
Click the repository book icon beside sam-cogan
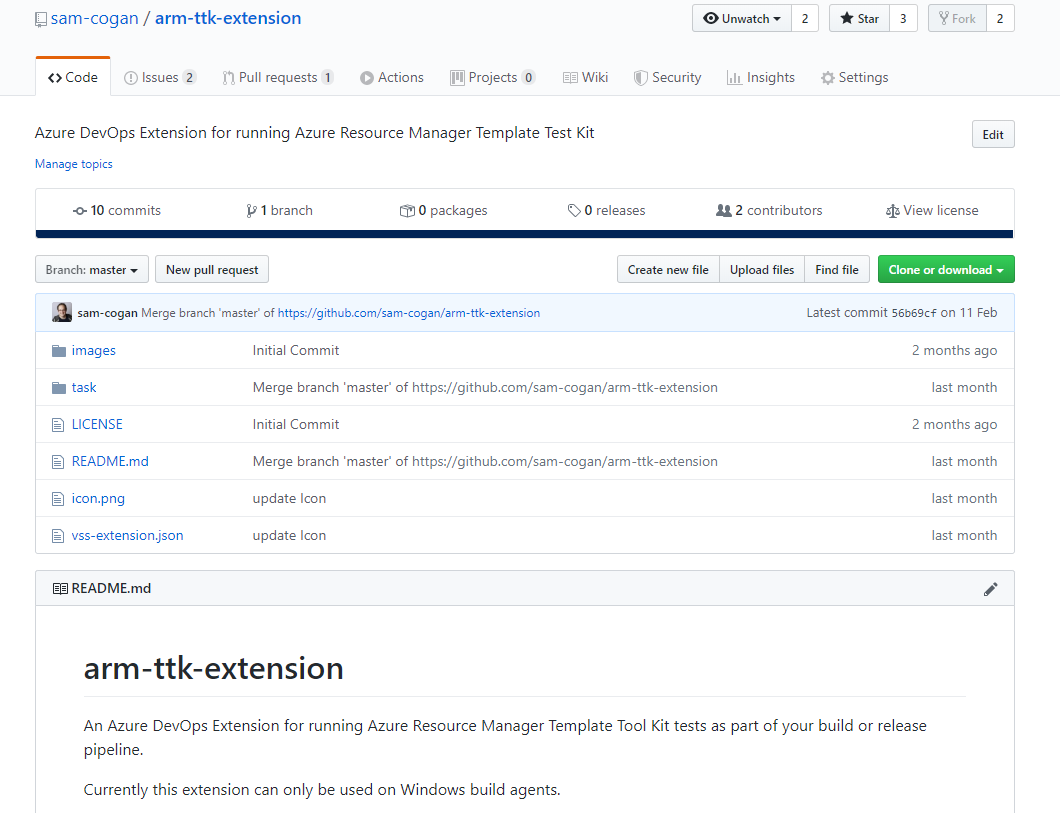41,20
